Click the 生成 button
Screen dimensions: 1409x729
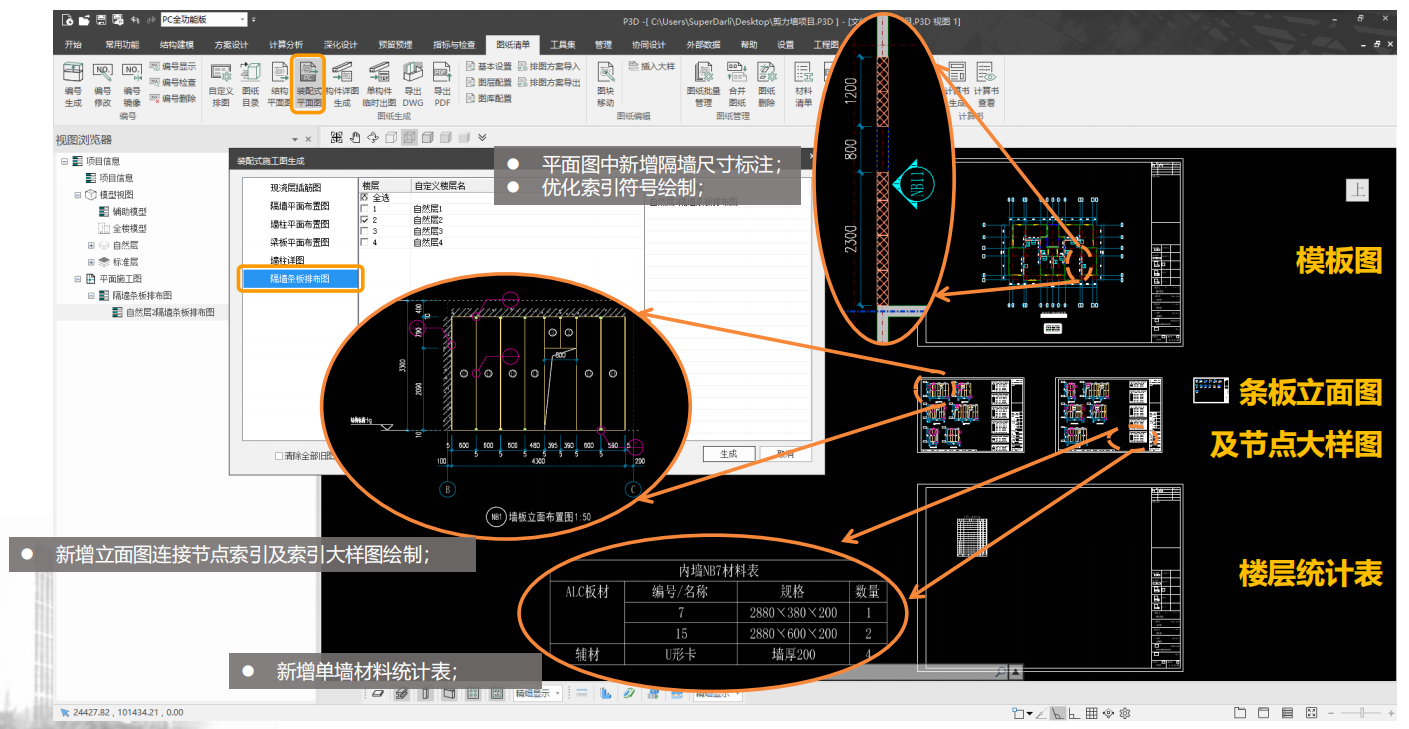[x=728, y=454]
